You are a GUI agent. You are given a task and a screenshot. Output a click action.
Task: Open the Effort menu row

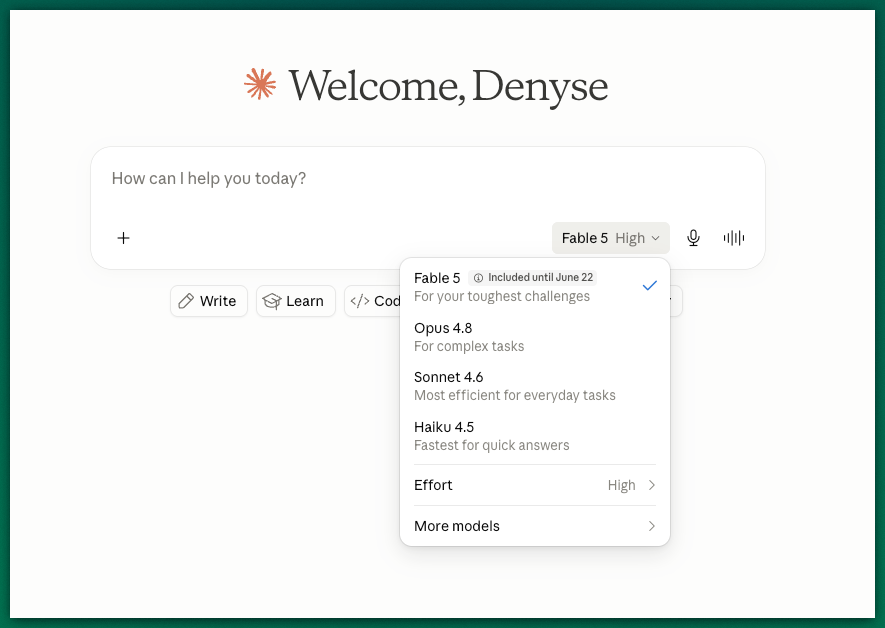tap(534, 485)
